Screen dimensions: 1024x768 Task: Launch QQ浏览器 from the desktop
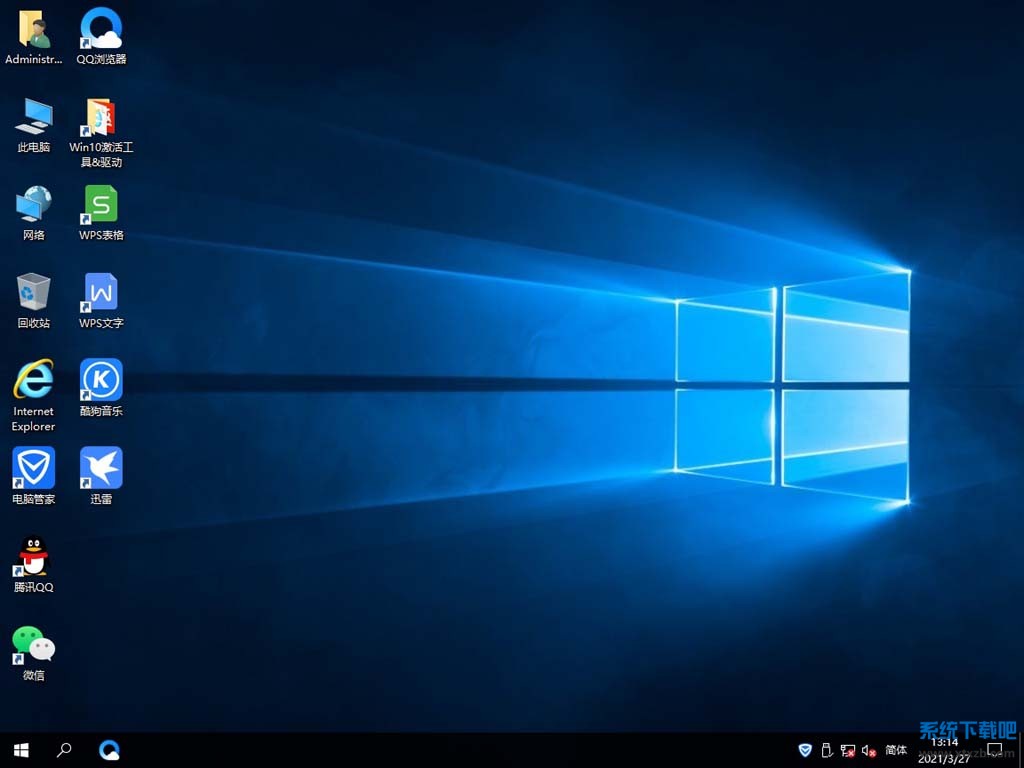pos(101,30)
